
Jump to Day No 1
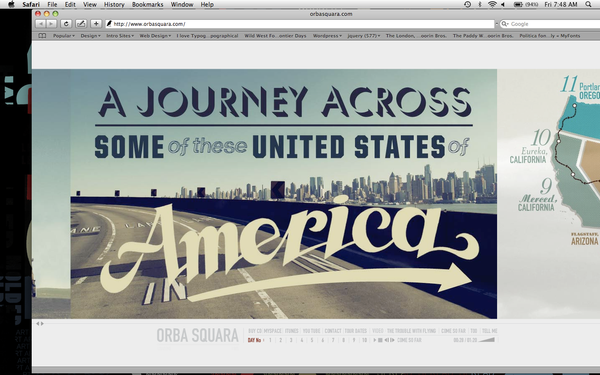click(270, 340)
